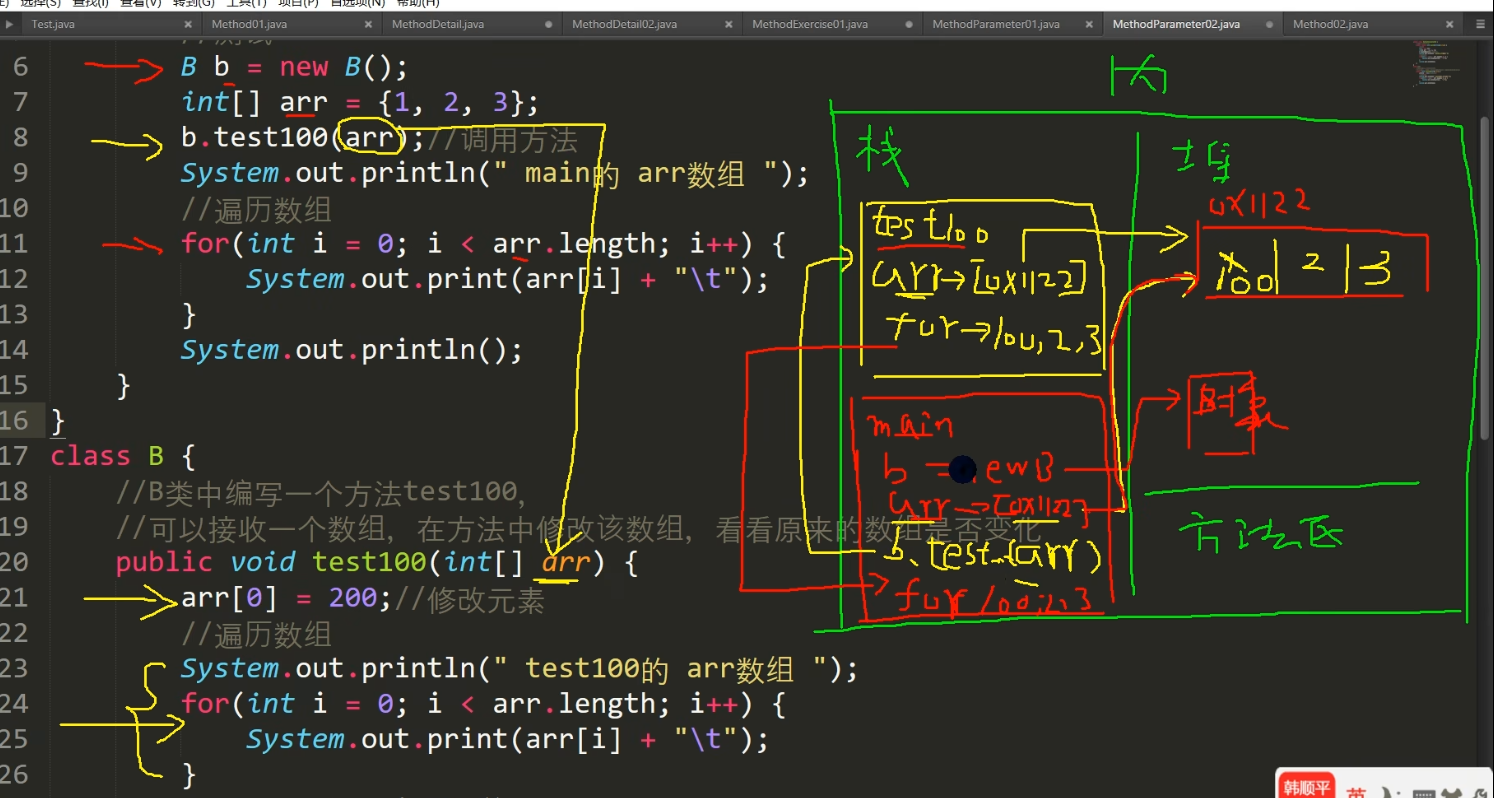Click line number 8 in the gutter

21,137
